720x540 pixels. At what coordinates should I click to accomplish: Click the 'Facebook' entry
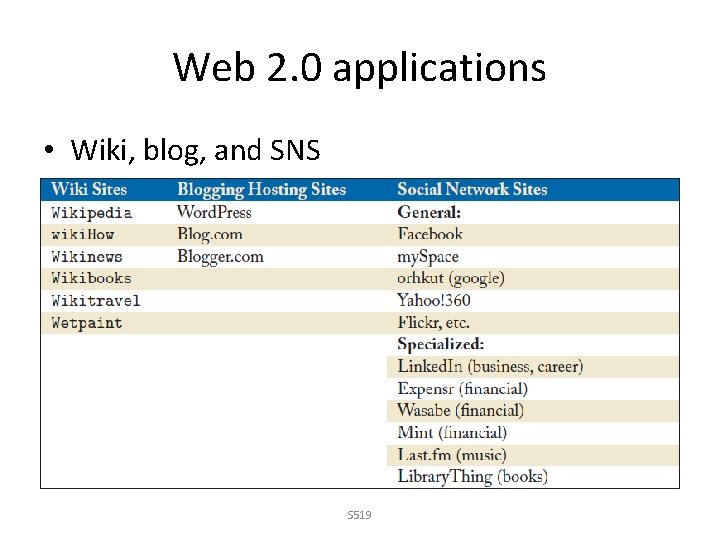430,234
